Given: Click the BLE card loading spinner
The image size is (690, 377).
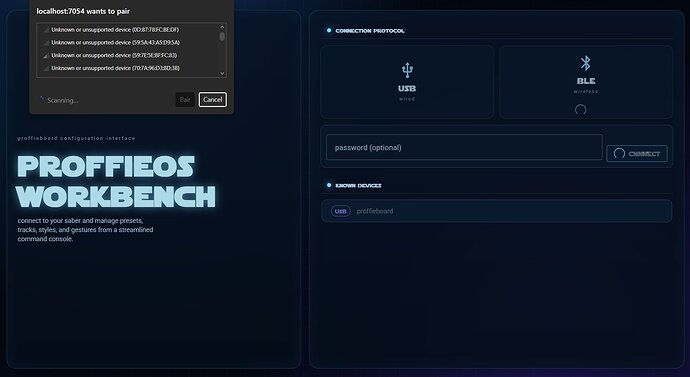Looking at the screenshot, I should [x=580, y=110].
